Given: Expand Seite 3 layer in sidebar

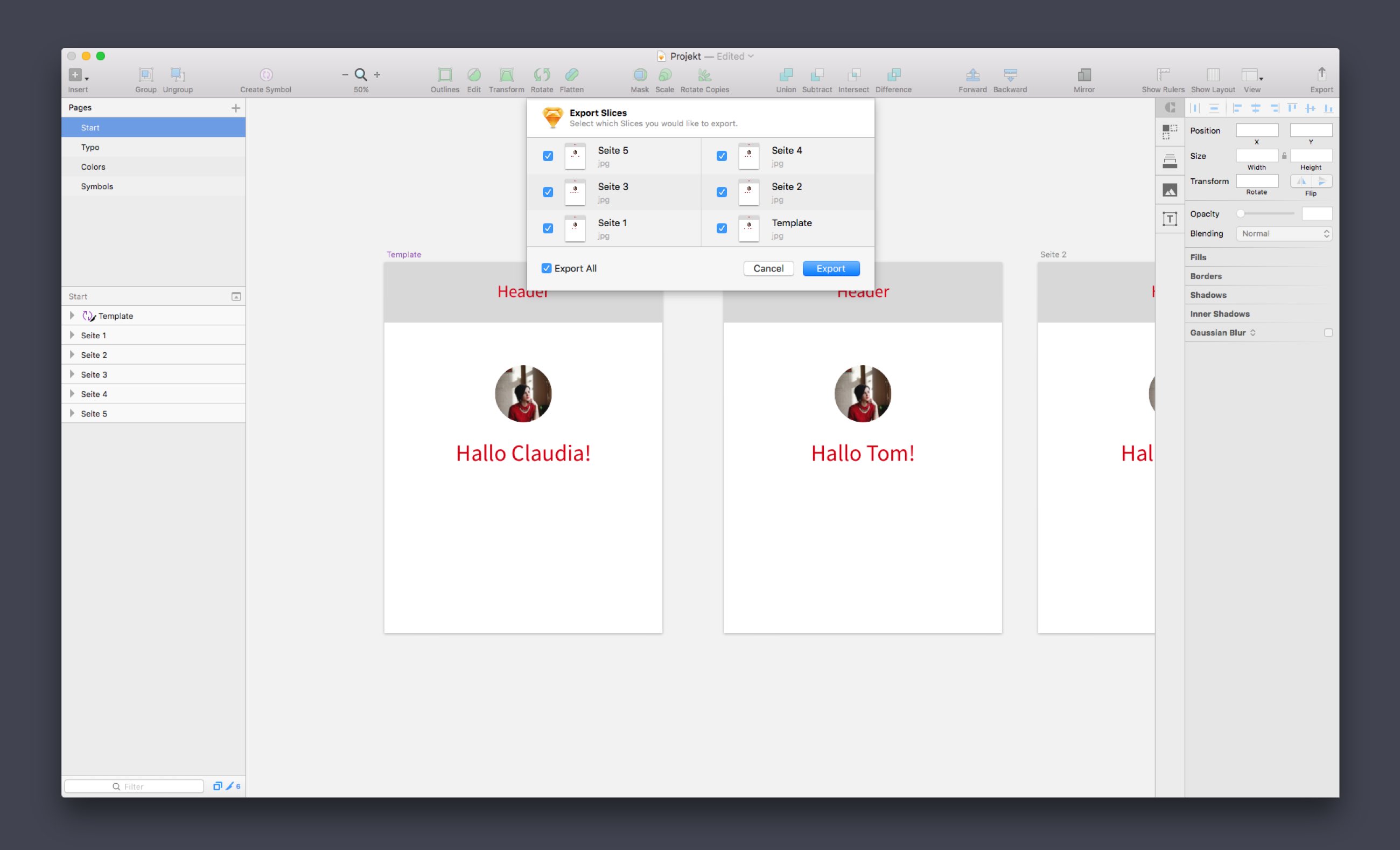Looking at the screenshot, I should pos(71,374).
